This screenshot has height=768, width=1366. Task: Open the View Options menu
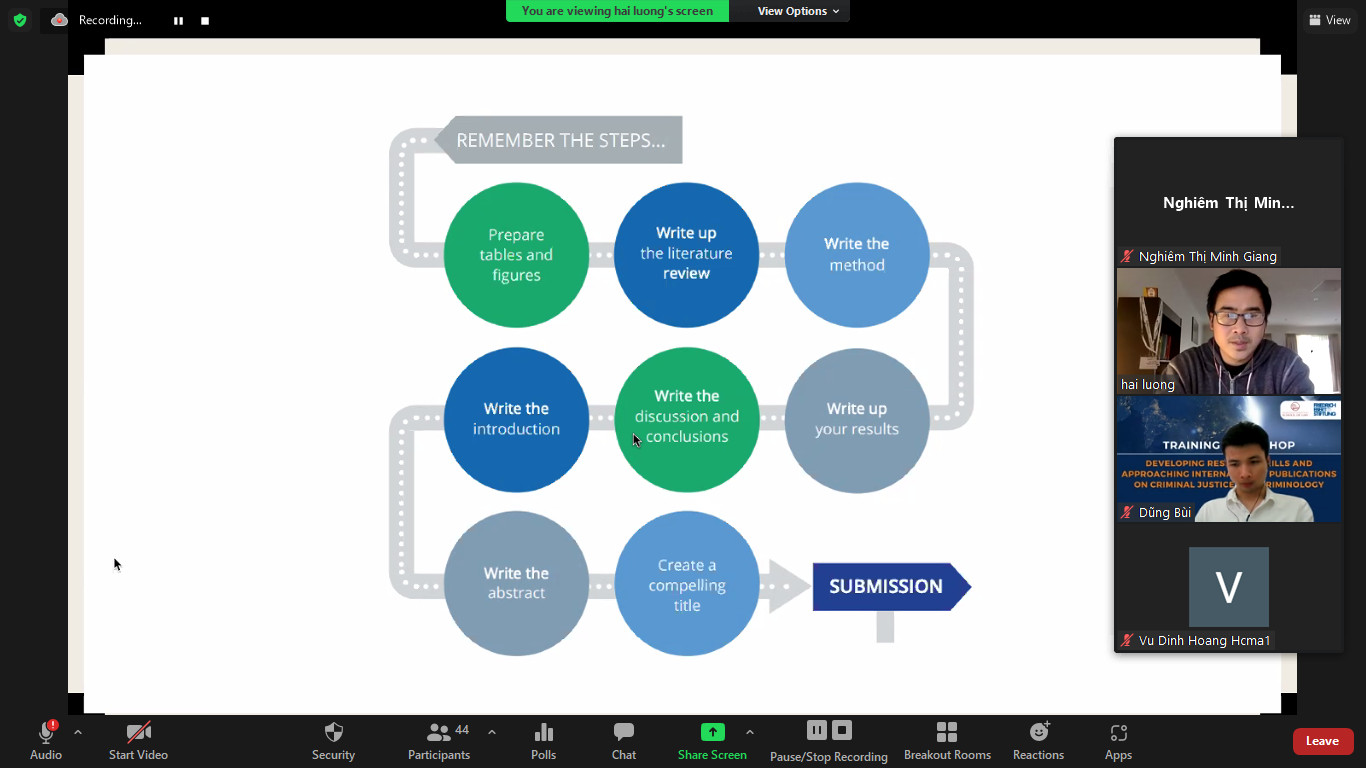click(x=798, y=11)
